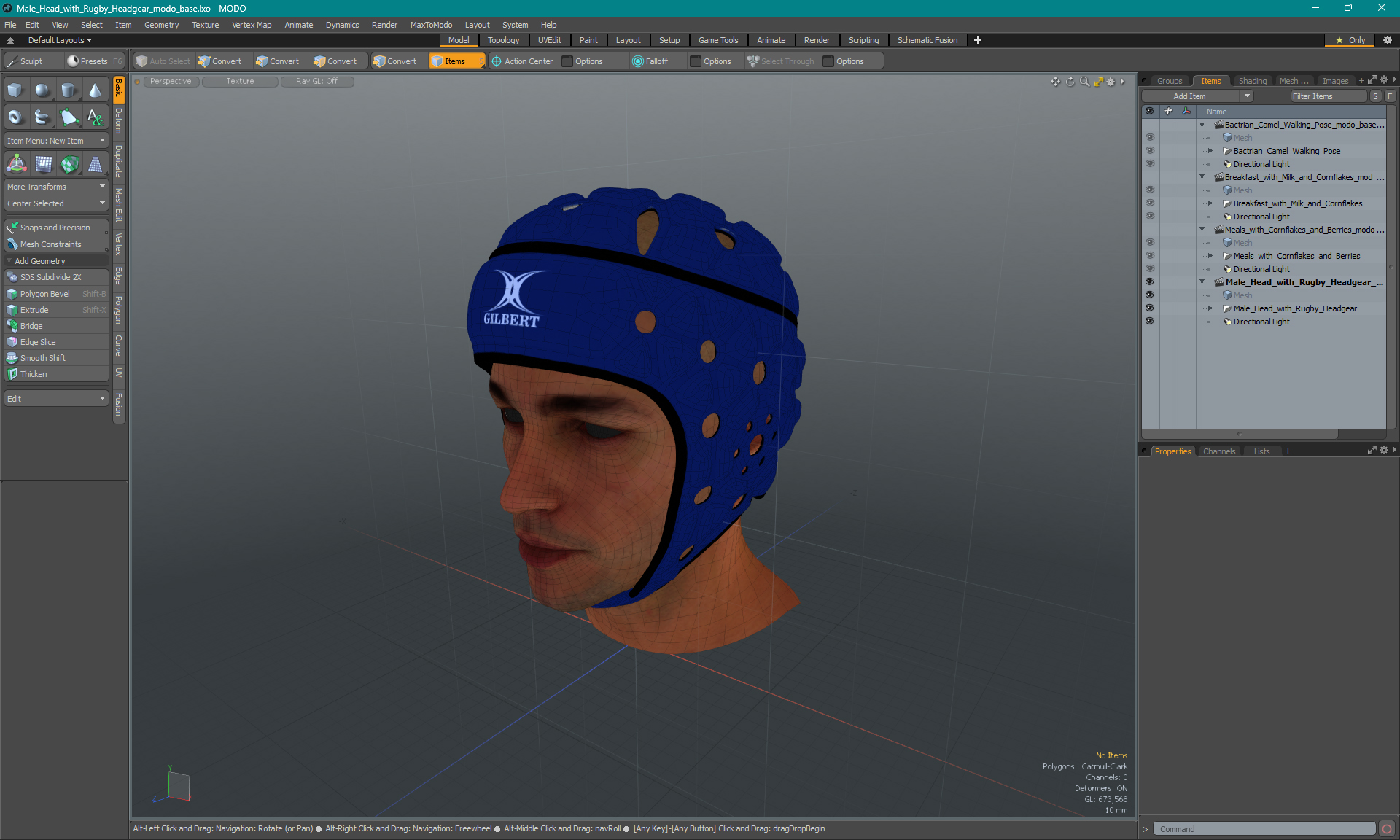Select the Sphere primitive tool
Screen dimensions: 1400x840
tap(42, 90)
